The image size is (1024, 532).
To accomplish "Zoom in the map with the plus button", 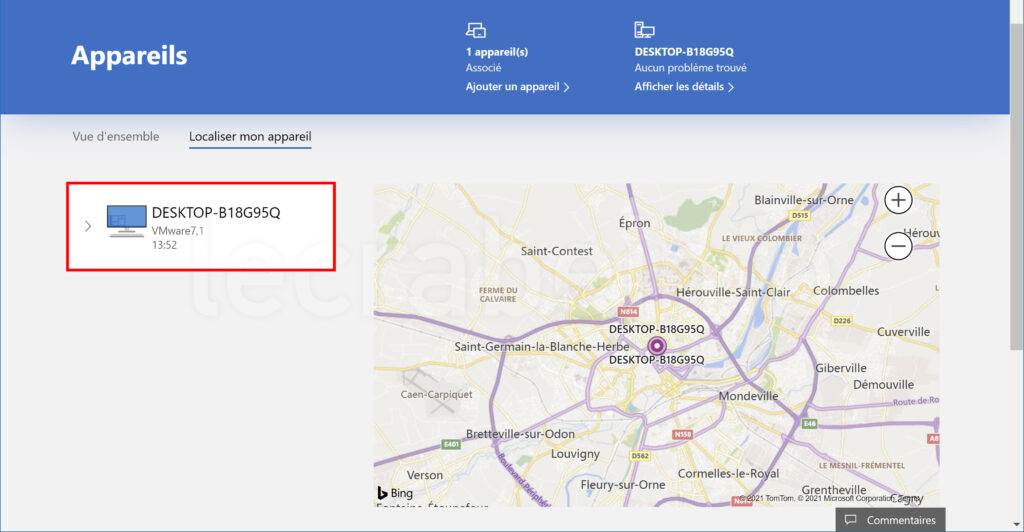I will pyautogui.click(x=898, y=200).
